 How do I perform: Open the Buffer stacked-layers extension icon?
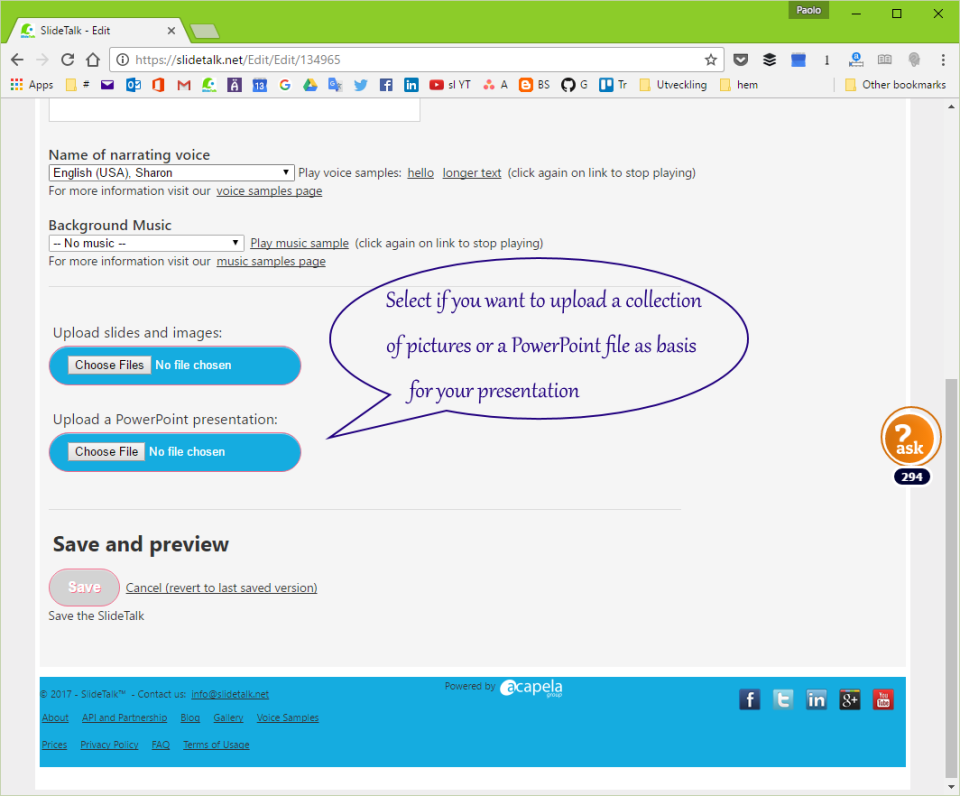[770, 59]
